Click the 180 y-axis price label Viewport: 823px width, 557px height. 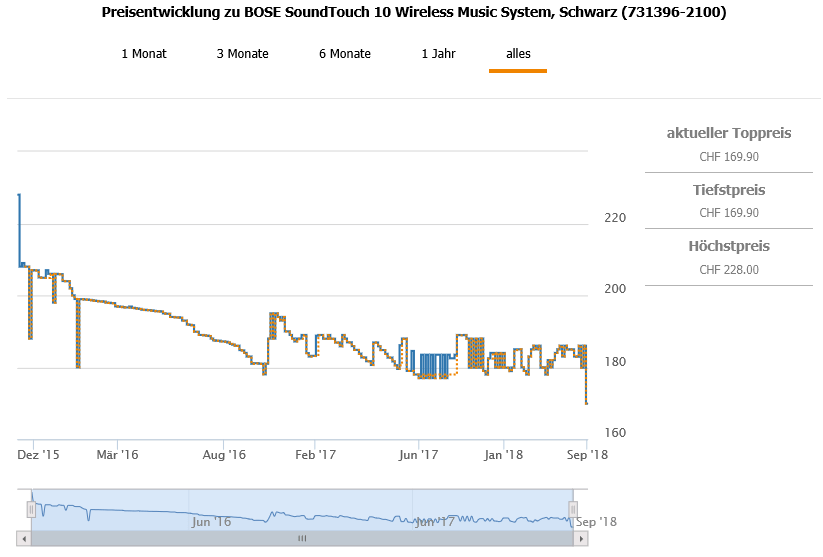(x=615, y=362)
